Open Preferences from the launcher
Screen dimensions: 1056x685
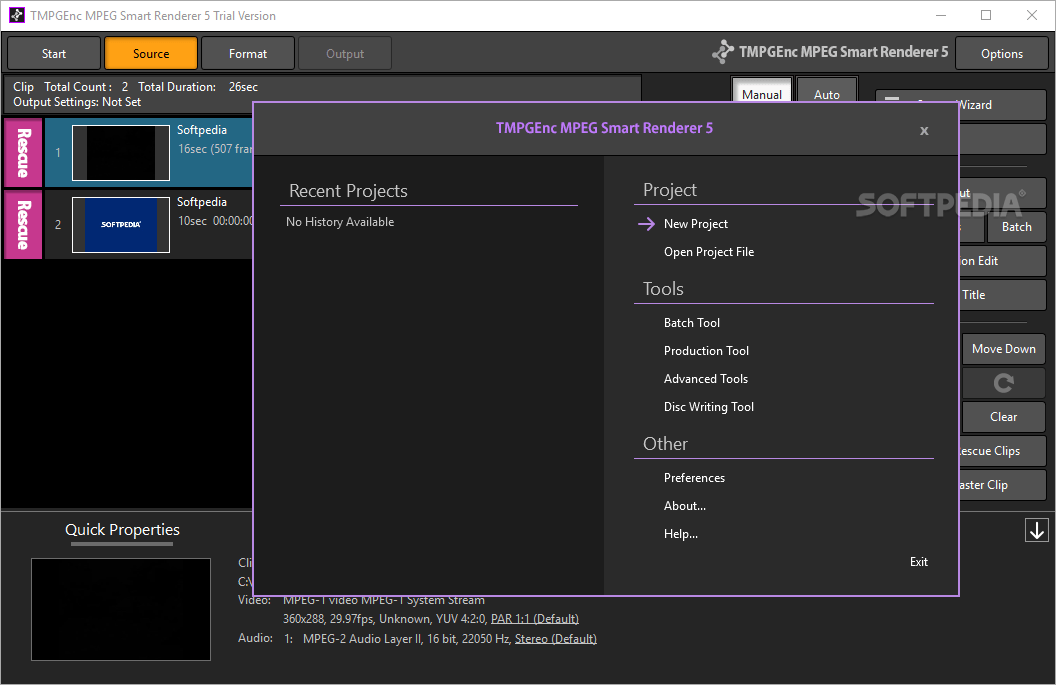point(694,478)
